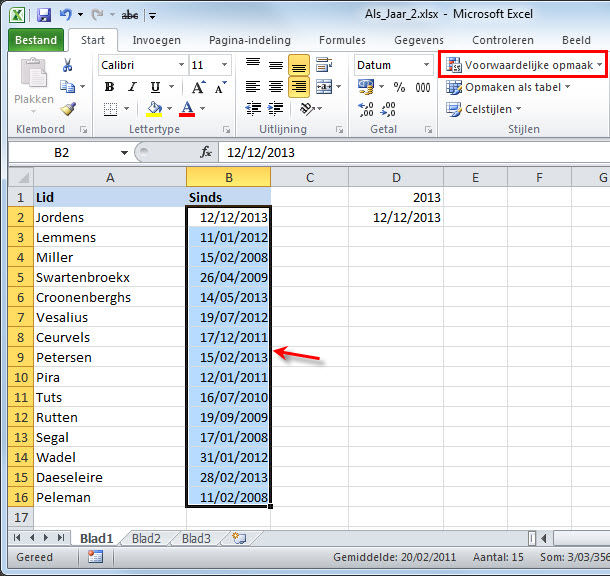Click the middle align icon

click(x=276, y=65)
